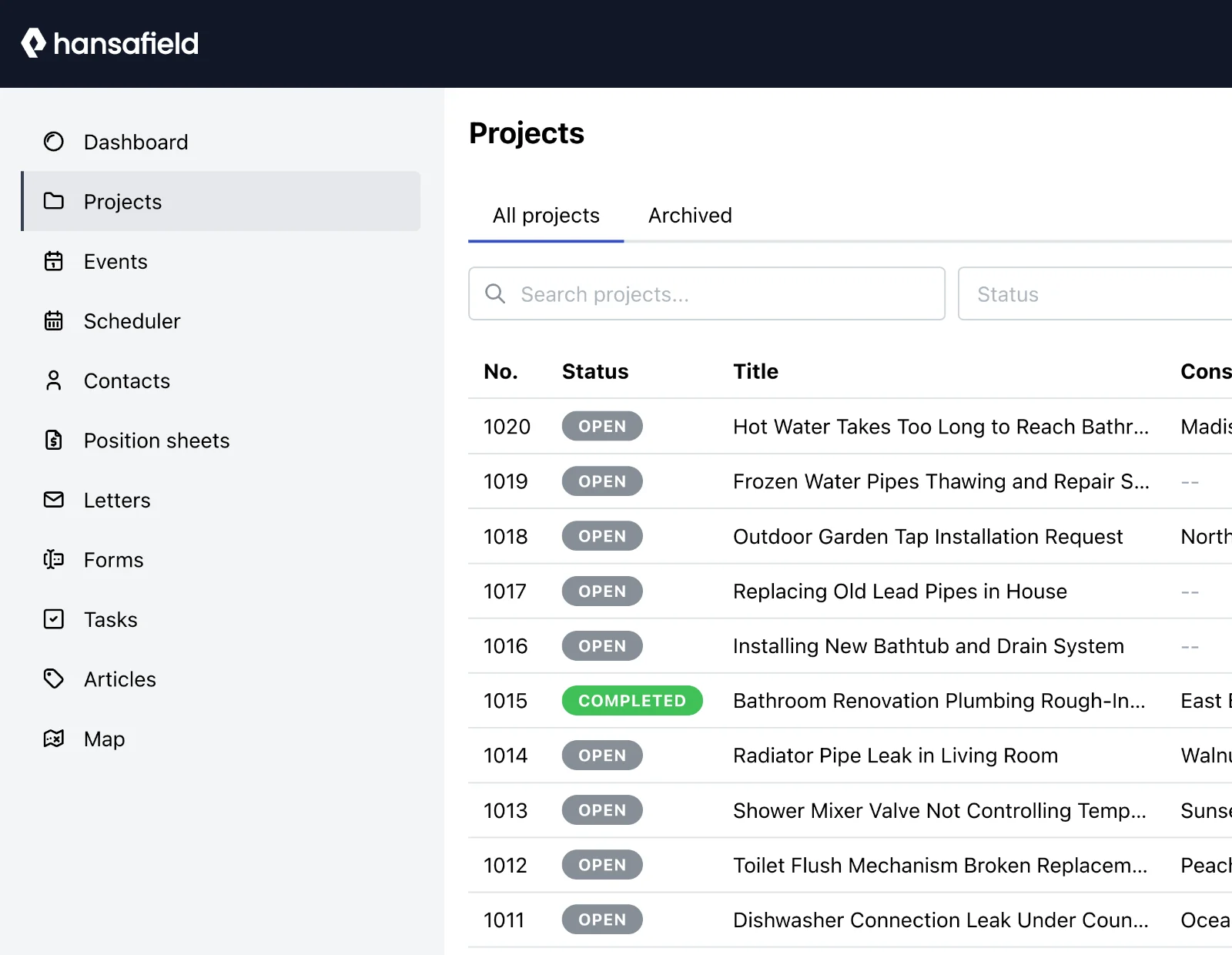Select the All projects tab
This screenshot has height=955, width=1232.
point(546,216)
